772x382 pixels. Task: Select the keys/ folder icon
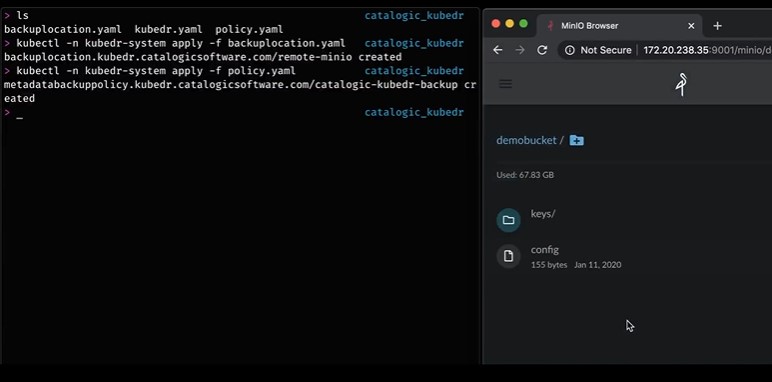[509, 220]
